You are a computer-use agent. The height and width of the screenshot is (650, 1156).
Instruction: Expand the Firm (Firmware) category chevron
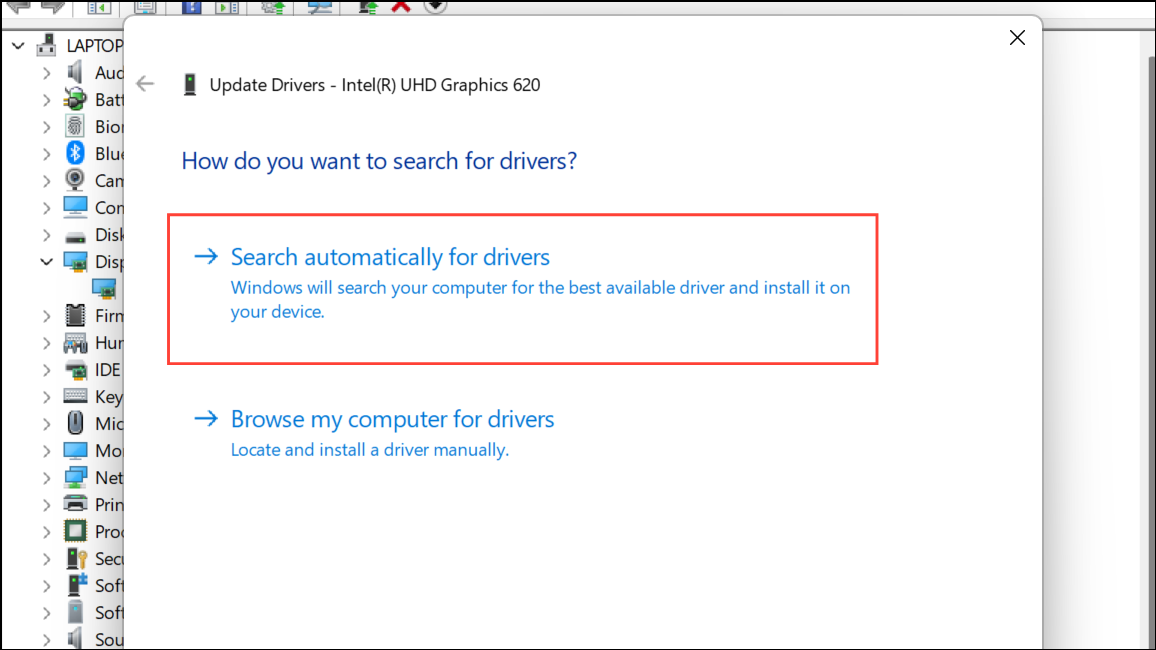tap(46, 316)
